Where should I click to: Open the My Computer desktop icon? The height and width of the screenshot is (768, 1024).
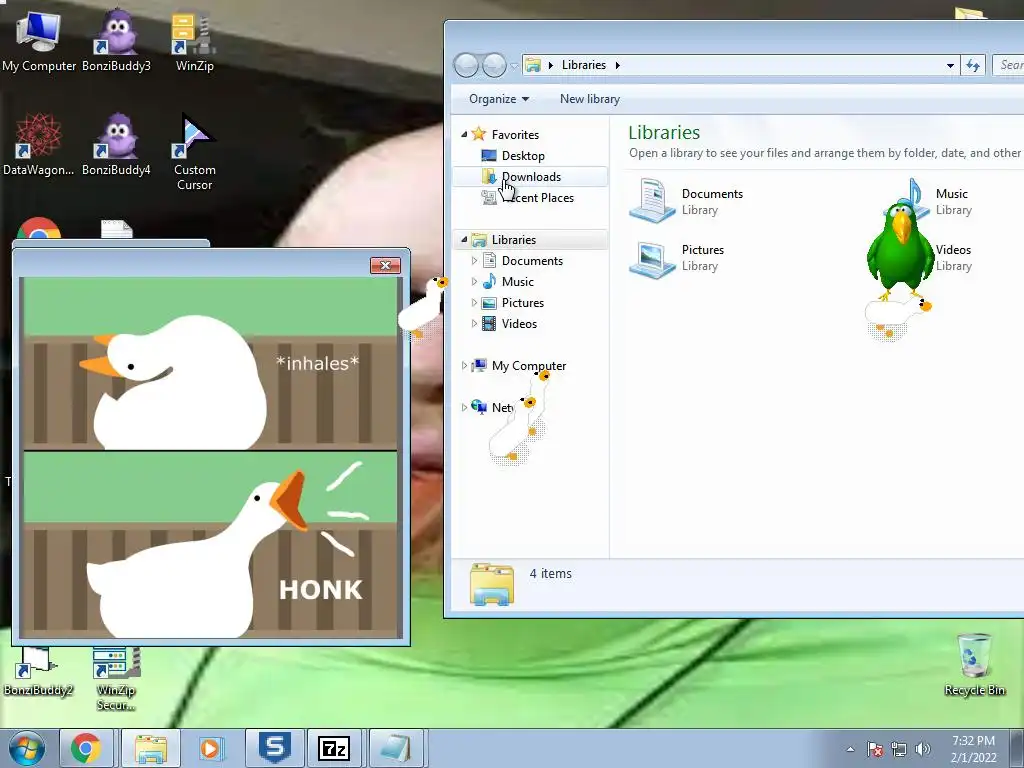click(x=39, y=40)
